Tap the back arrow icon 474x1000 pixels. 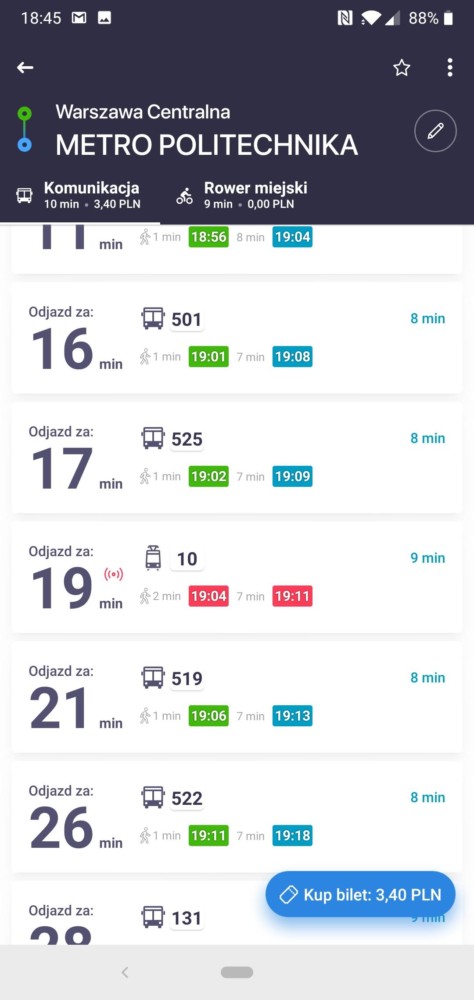point(25,68)
